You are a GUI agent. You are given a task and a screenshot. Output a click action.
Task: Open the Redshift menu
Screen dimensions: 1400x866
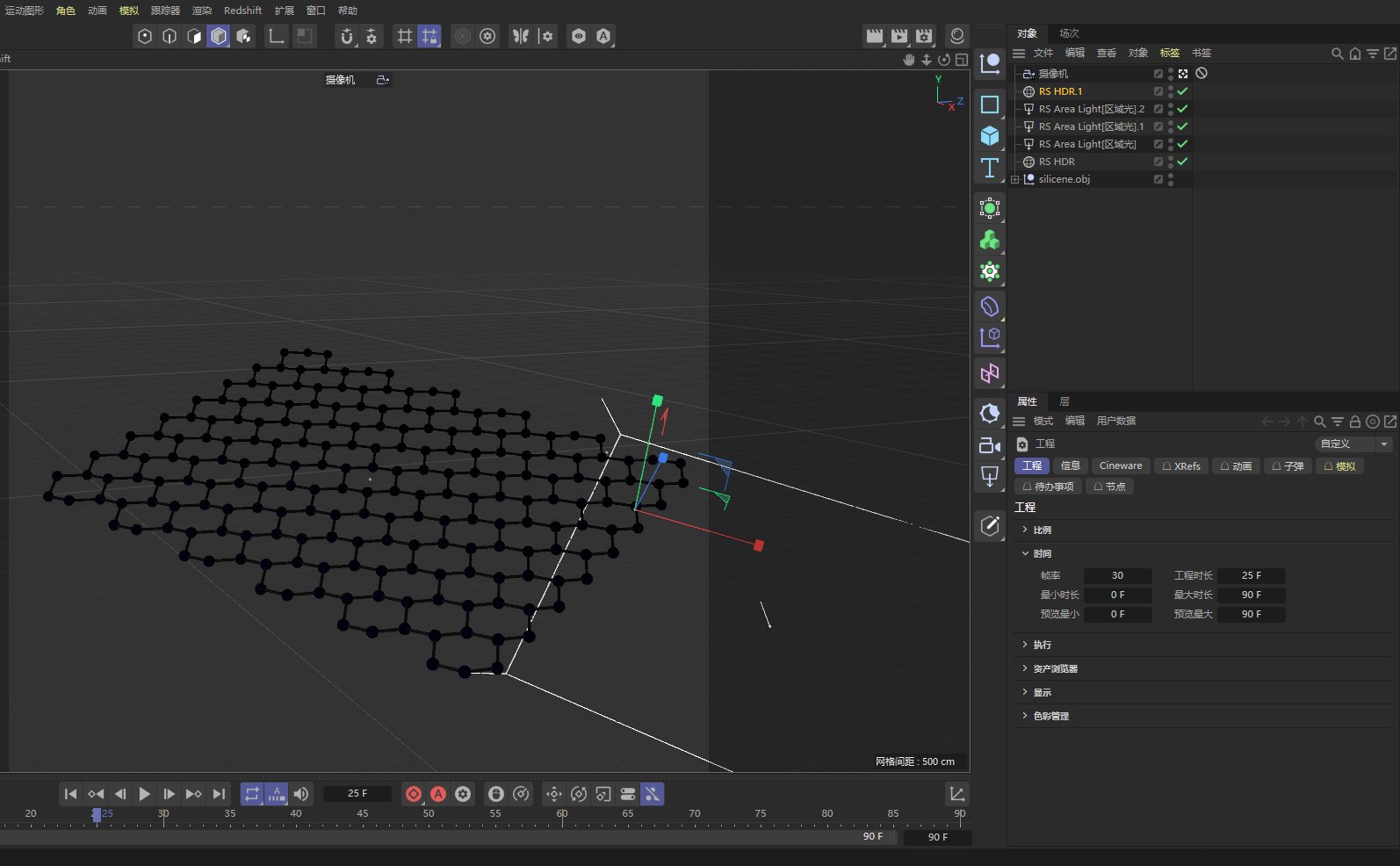[x=242, y=11]
